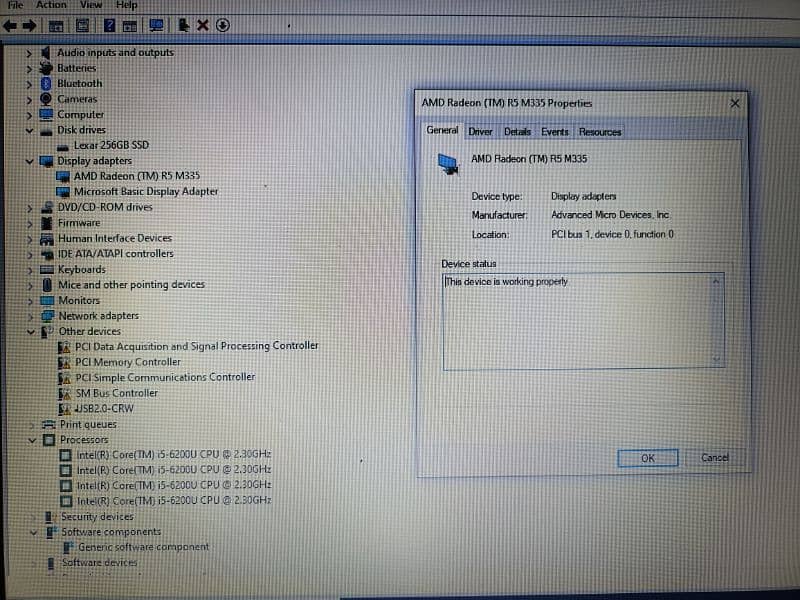Switch to the Events tab
This screenshot has height=600, width=800.
coord(554,132)
